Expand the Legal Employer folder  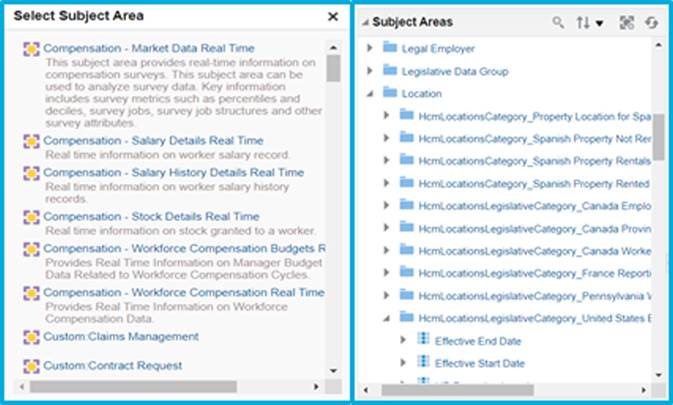tap(370, 48)
